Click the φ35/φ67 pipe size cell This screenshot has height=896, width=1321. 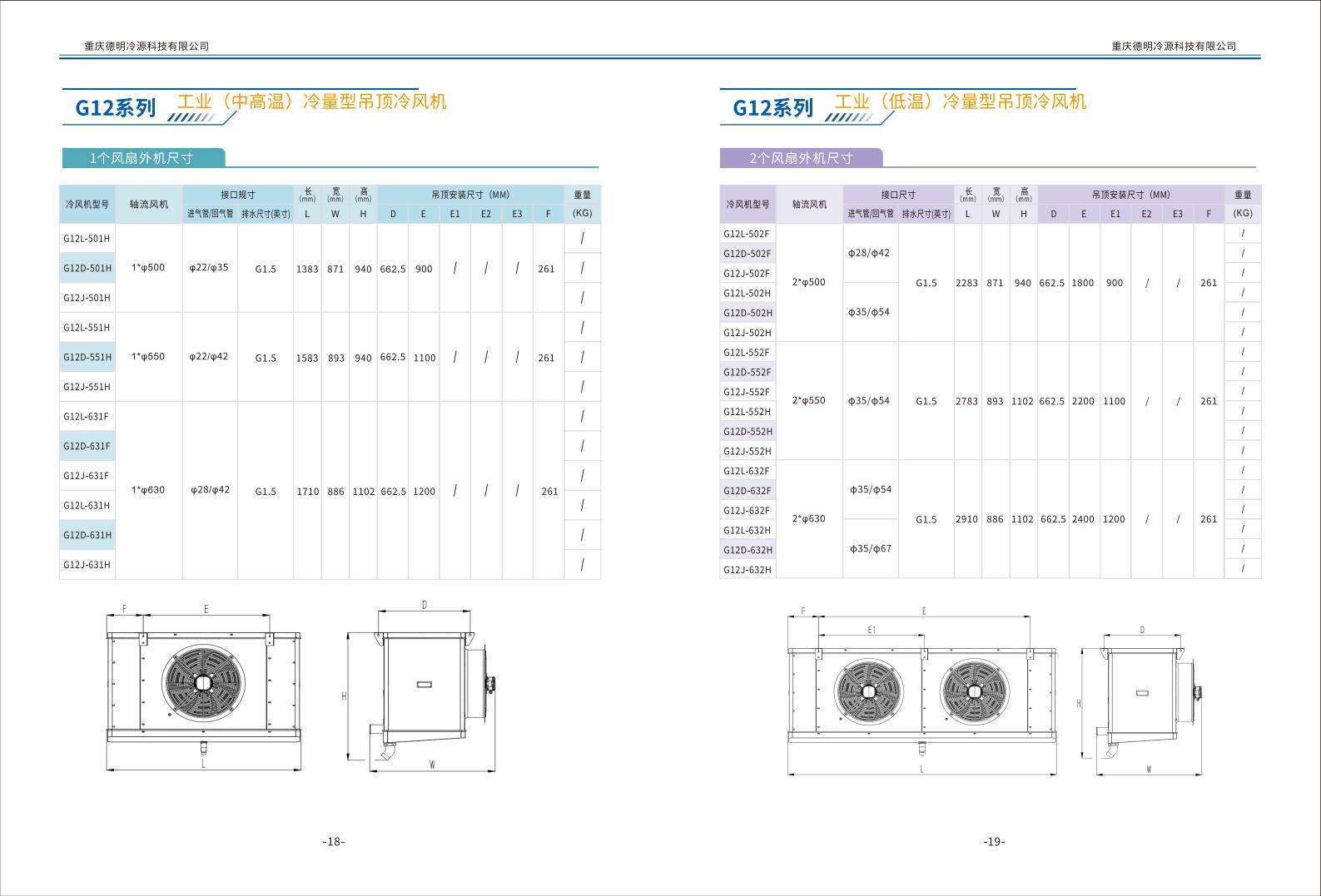(x=870, y=548)
